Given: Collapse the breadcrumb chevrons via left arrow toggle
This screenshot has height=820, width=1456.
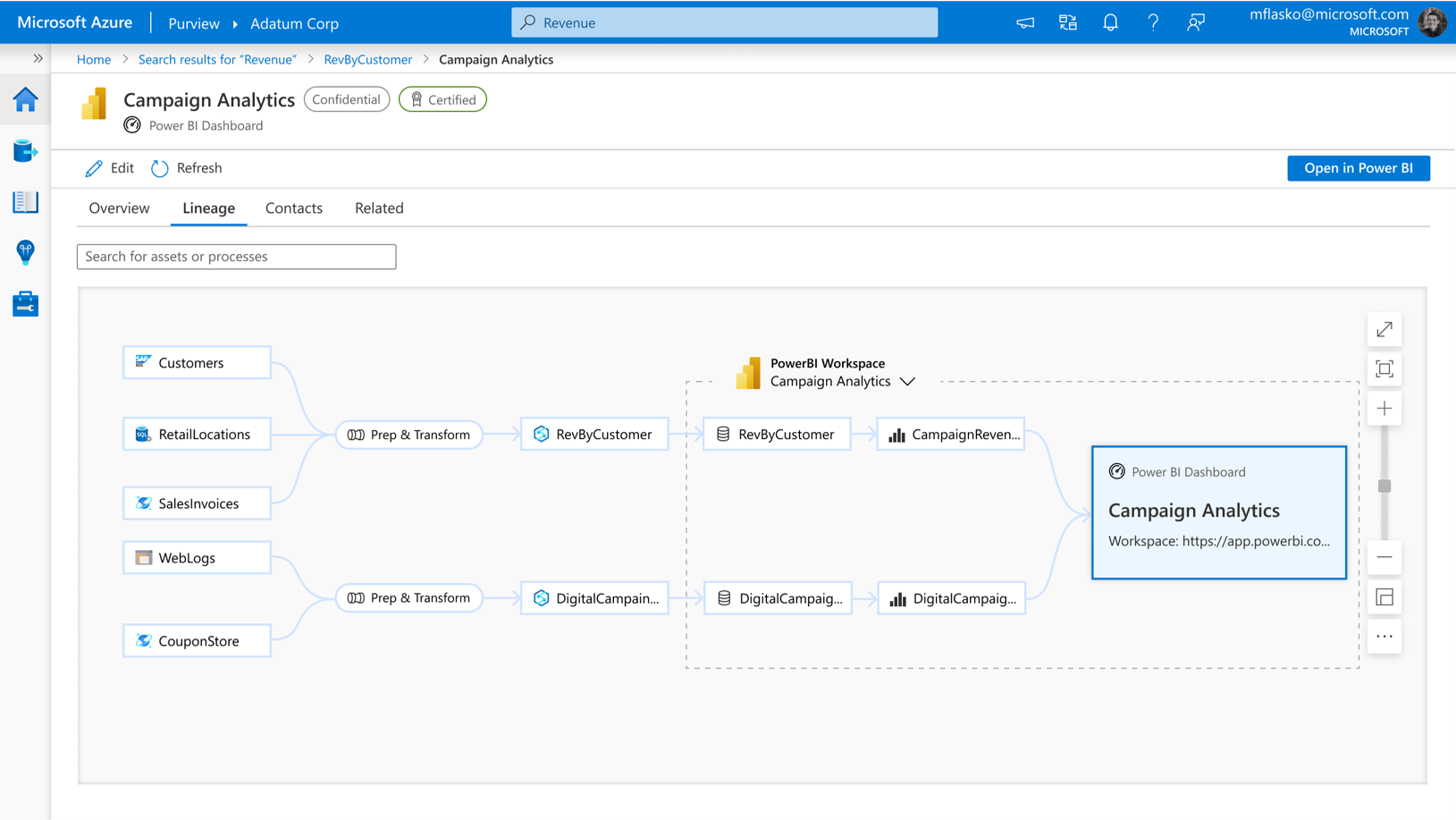Looking at the screenshot, I should (38, 58).
